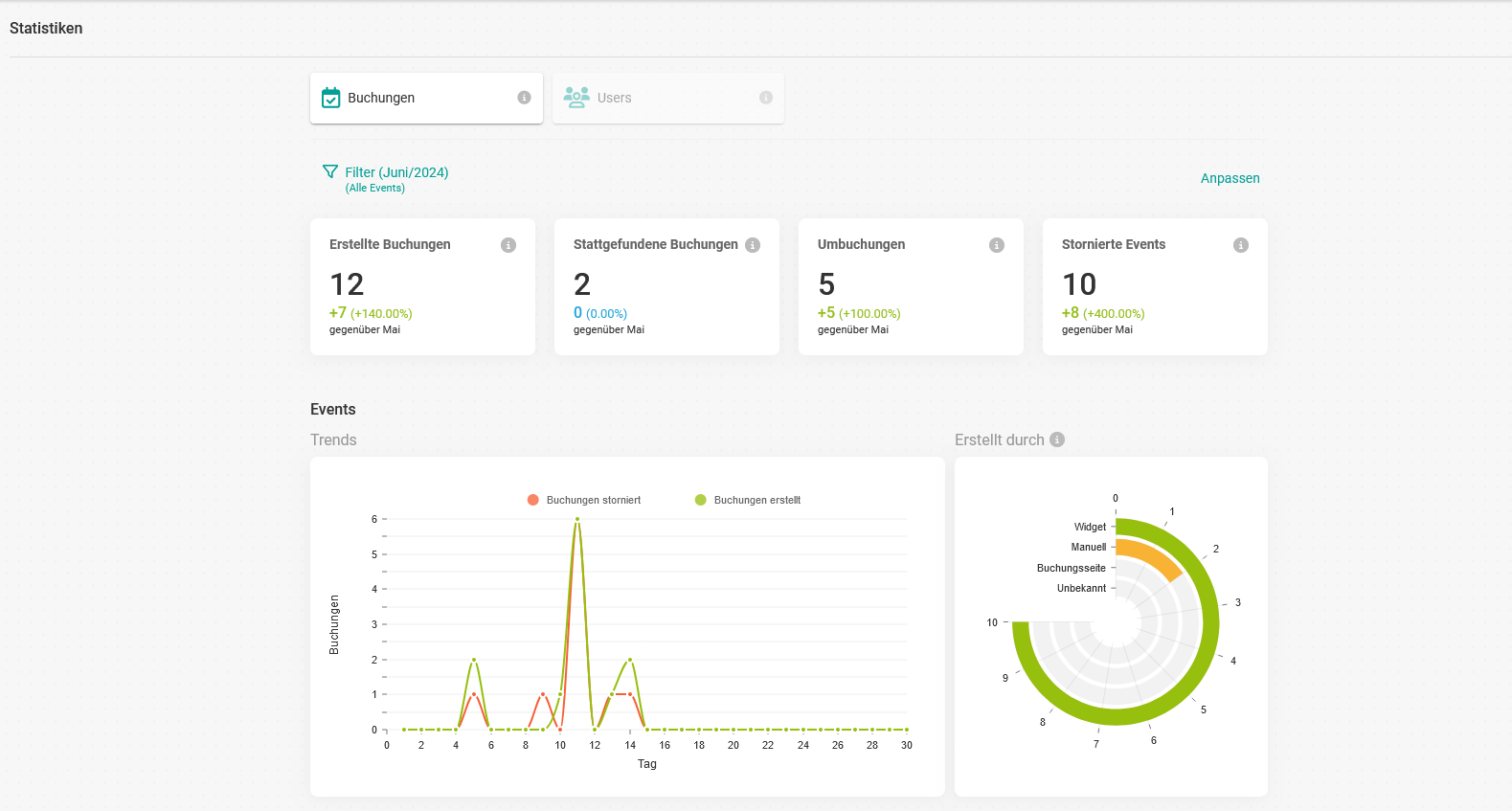Click the Buchungen calendar icon
Viewport: 1512px width, 811px height.
(331, 98)
